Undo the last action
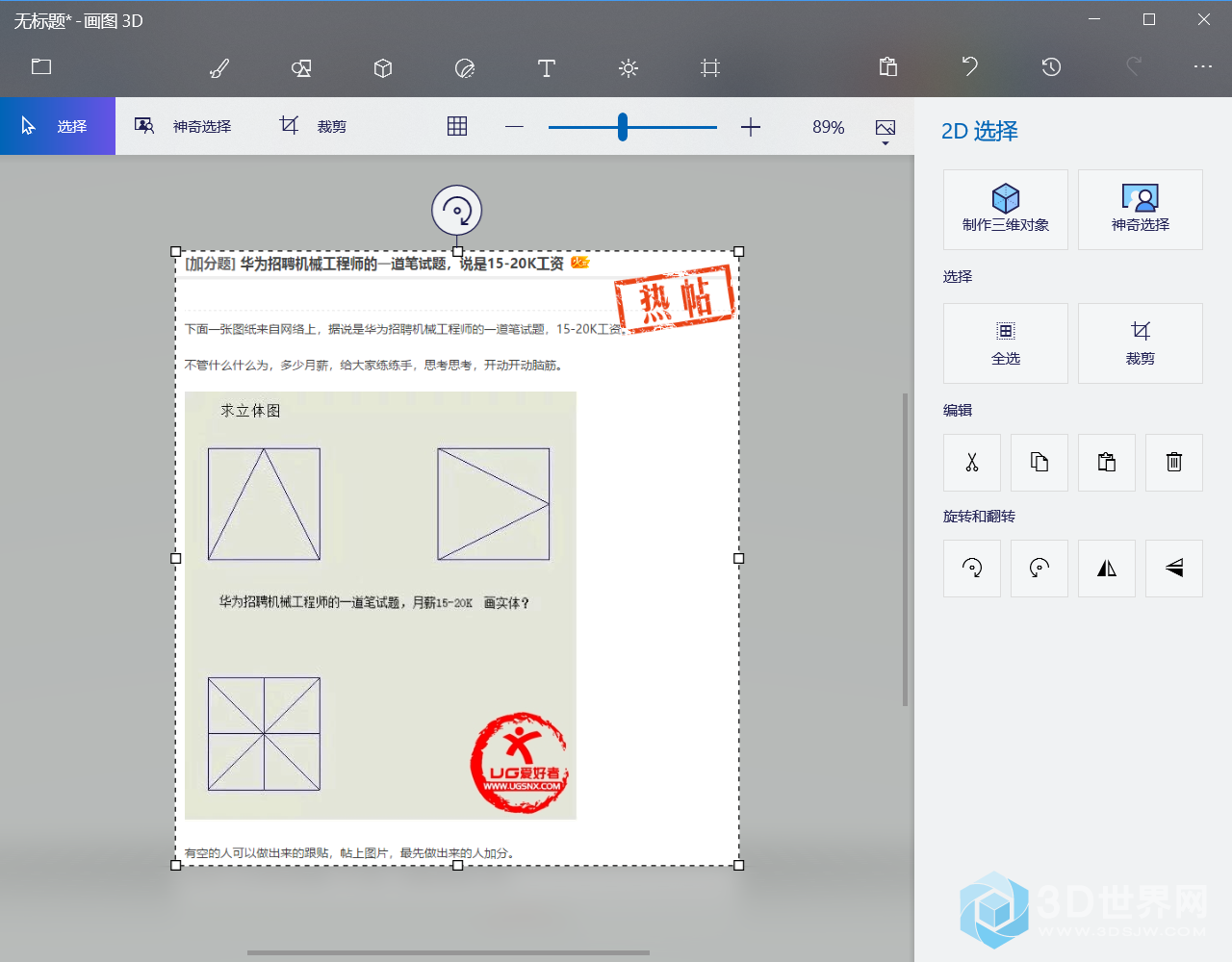Image resolution: width=1232 pixels, height=962 pixels. coord(970,66)
